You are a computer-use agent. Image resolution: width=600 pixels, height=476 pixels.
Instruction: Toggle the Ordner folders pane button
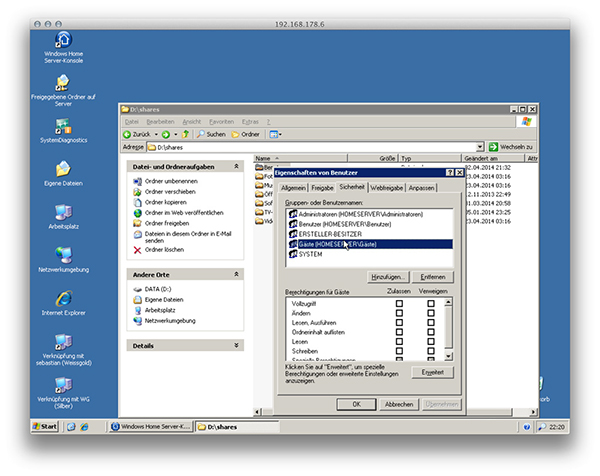coord(246,134)
